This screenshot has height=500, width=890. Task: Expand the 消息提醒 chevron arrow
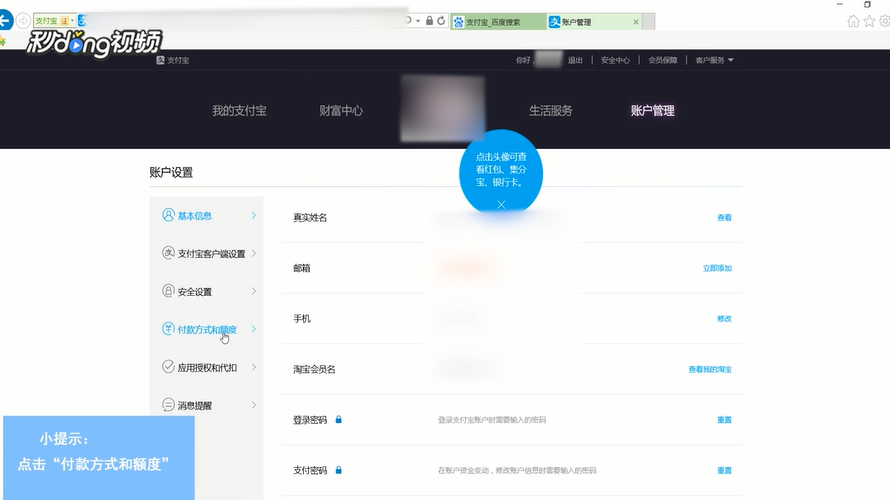coord(254,405)
